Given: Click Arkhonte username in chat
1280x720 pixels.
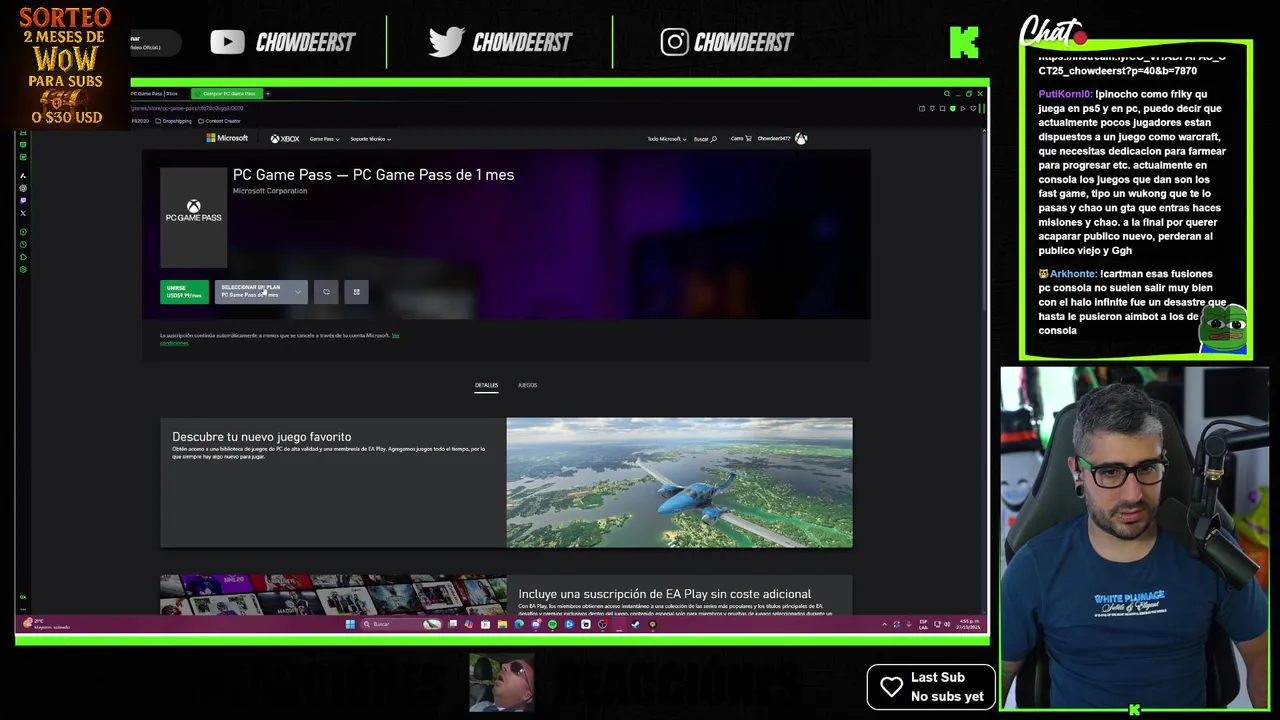Looking at the screenshot, I should (1073, 274).
